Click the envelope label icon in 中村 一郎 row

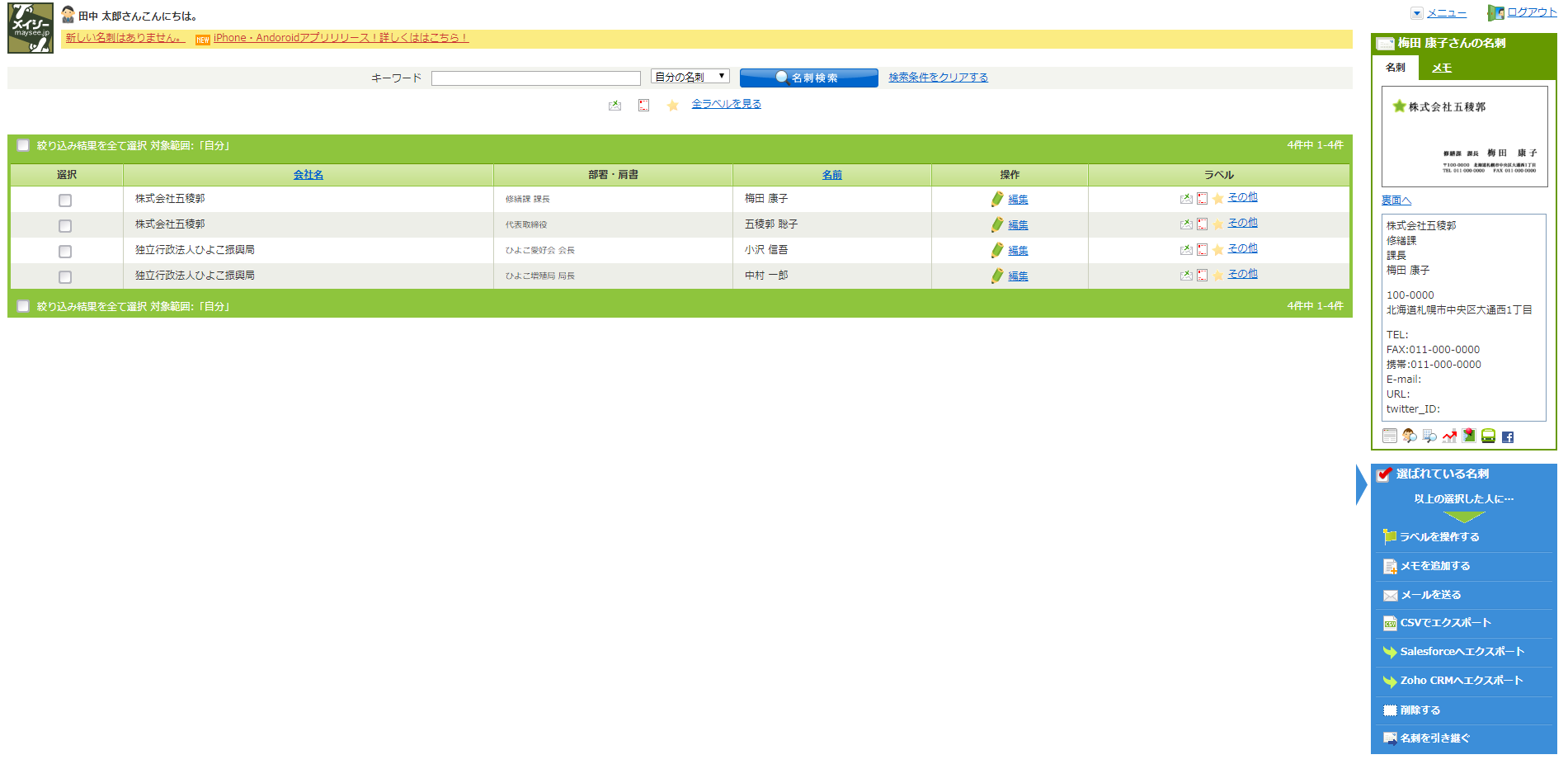click(x=1186, y=276)
